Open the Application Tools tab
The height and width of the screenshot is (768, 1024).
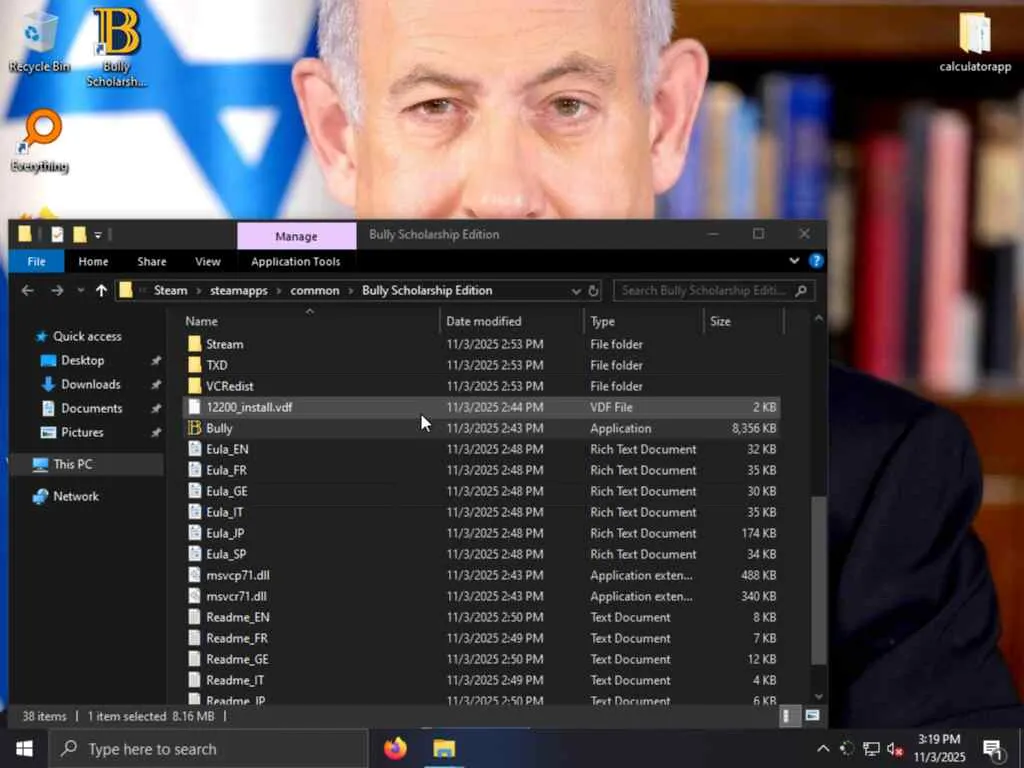(296, 261)
